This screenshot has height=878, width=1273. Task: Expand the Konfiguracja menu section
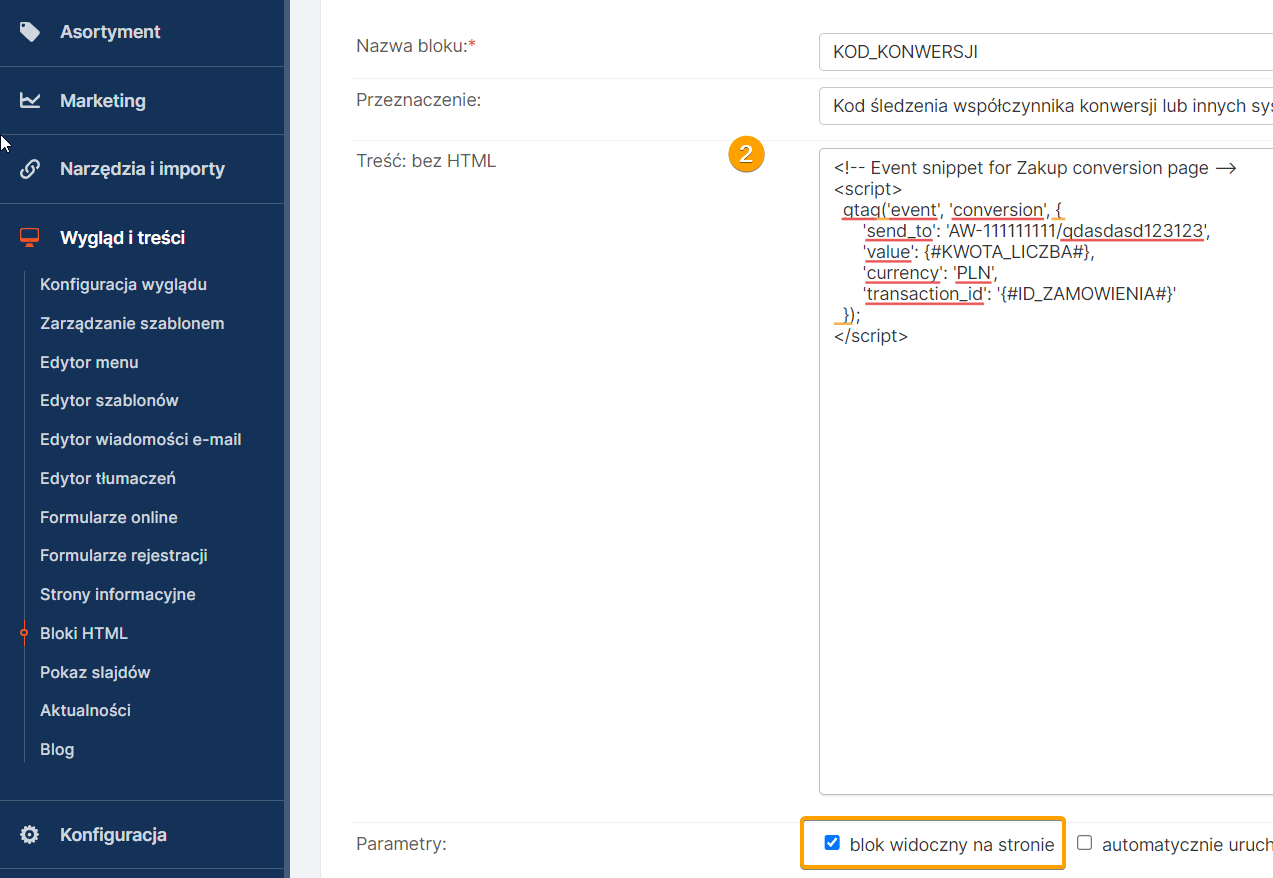(x=113, y=835)
